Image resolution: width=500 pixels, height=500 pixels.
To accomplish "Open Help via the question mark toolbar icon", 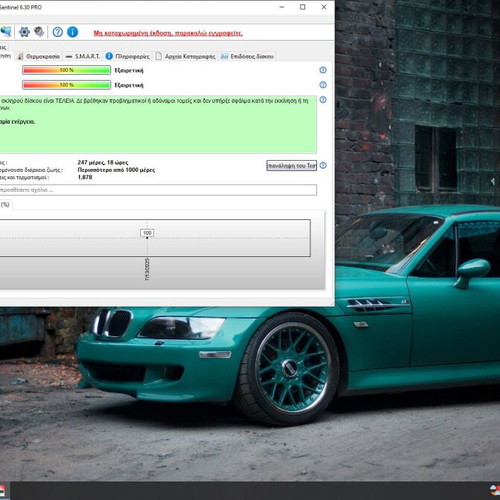I will pos(58,32).
